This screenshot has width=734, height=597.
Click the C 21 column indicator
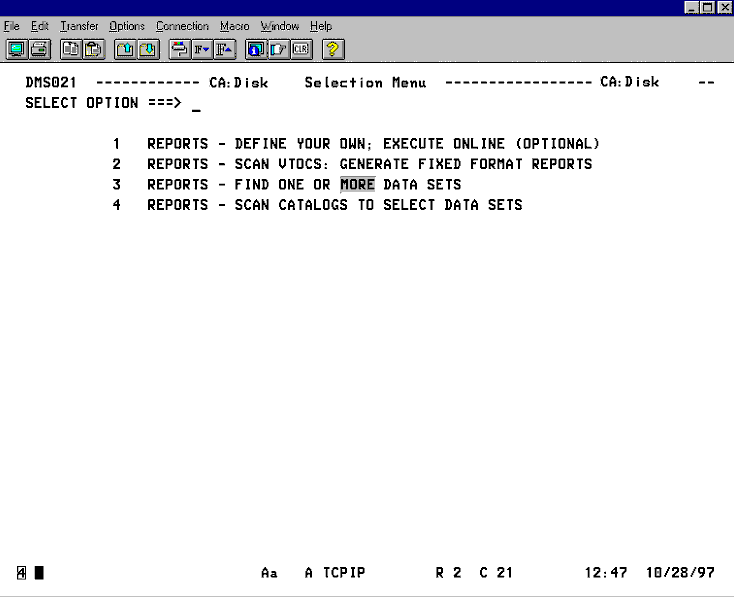pos(496,573)
